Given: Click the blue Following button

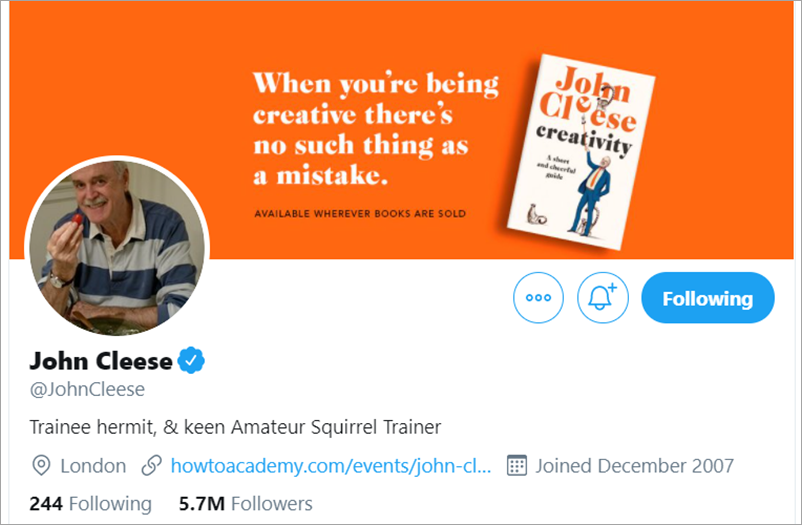Looking at the screenshot, I should point(707,298).
